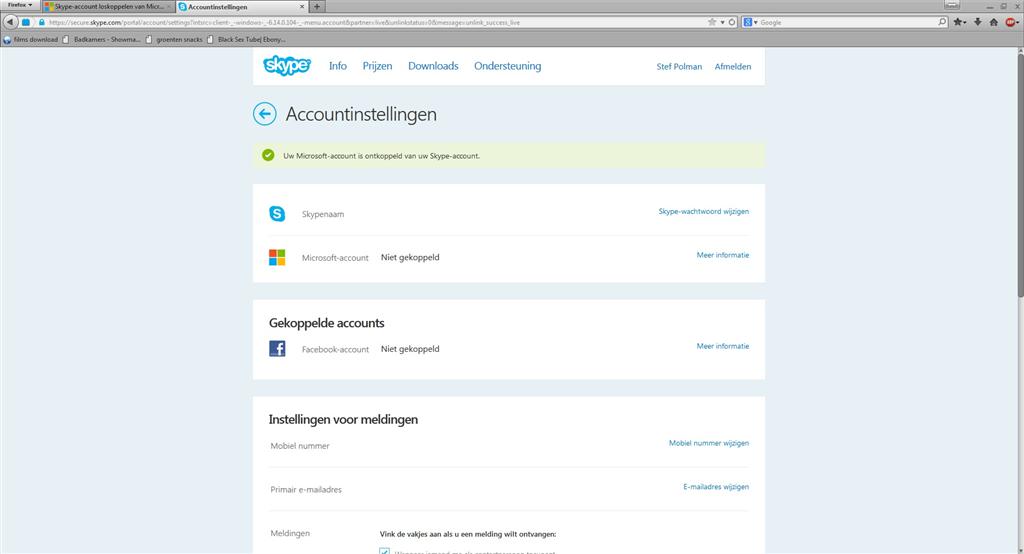Click 'Meer informatie' for Facebook-account
The height and width of the screenshot is (554, 1024).
(x=723, y=346)
